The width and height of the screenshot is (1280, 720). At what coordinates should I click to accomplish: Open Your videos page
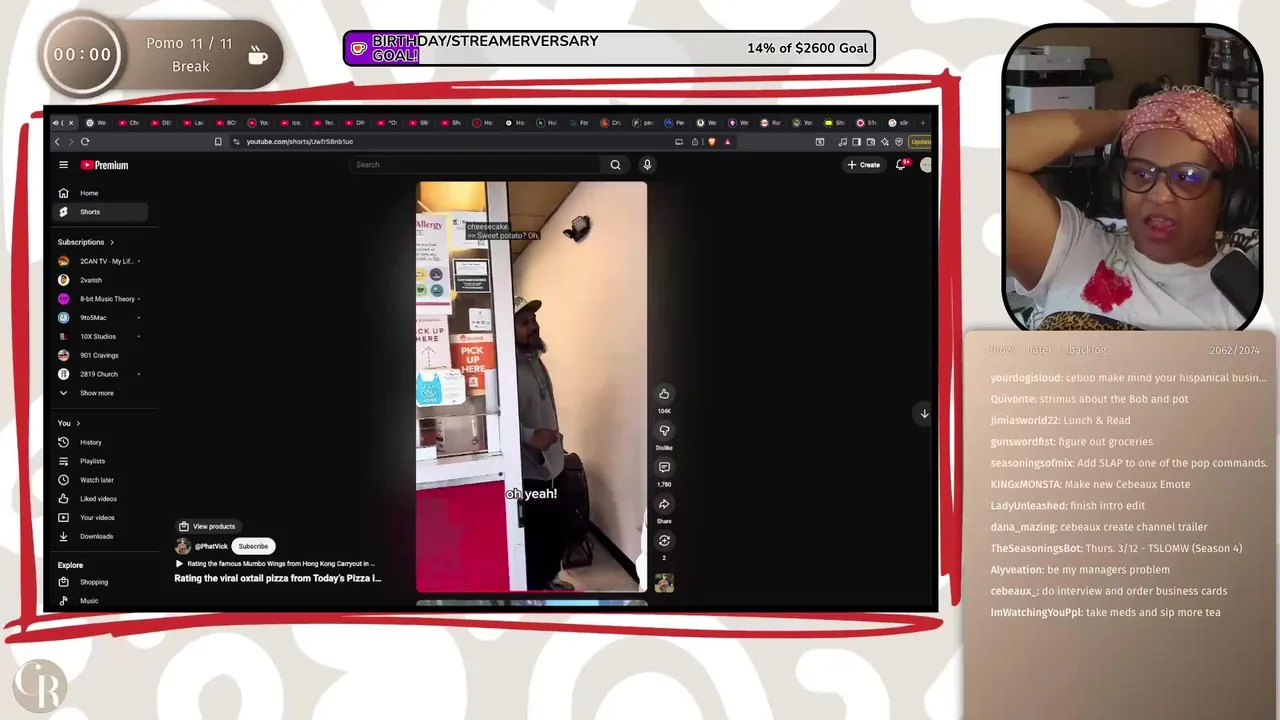102,518
